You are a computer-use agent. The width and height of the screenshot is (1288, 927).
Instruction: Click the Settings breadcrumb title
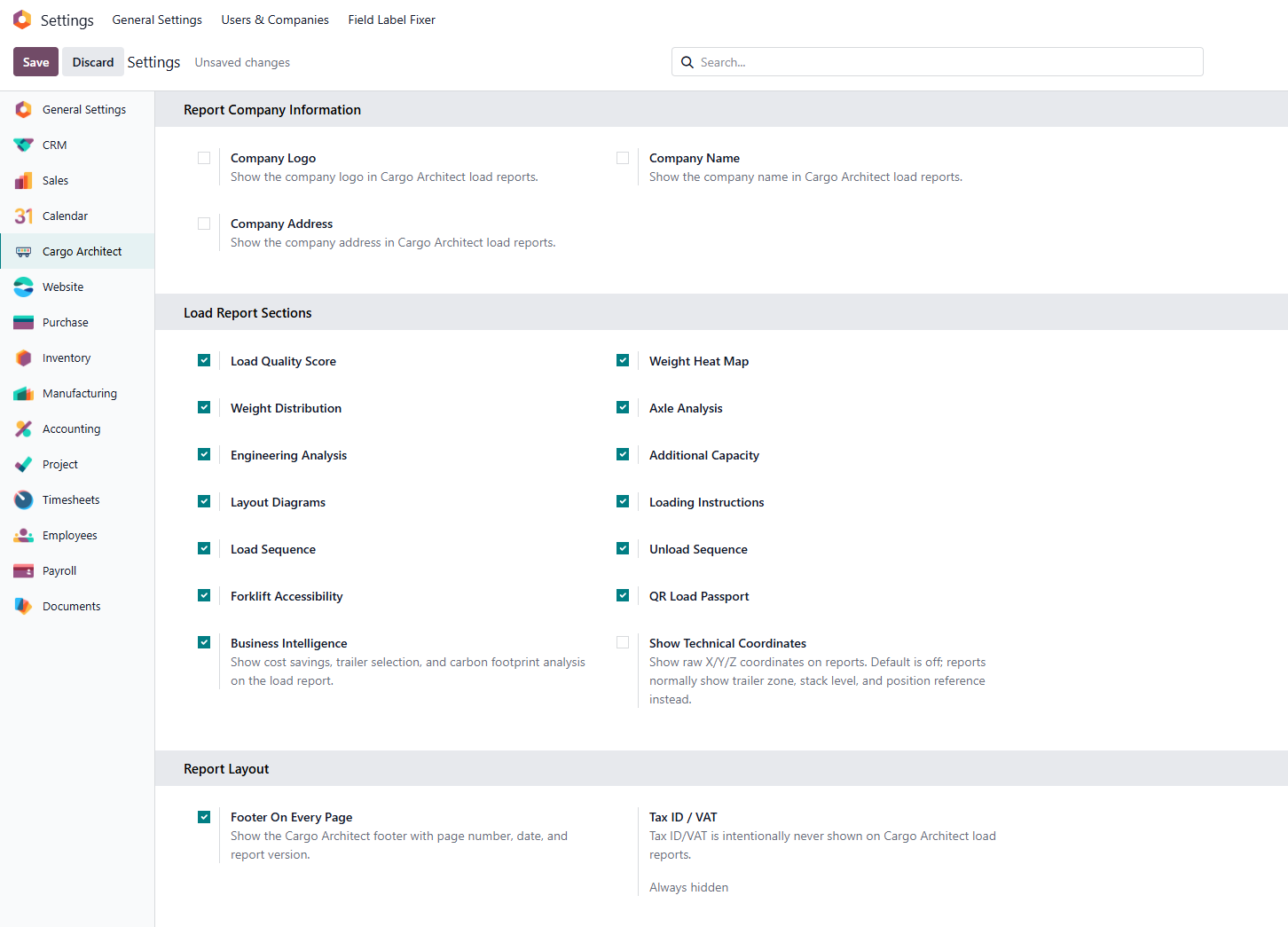point(153,62)
